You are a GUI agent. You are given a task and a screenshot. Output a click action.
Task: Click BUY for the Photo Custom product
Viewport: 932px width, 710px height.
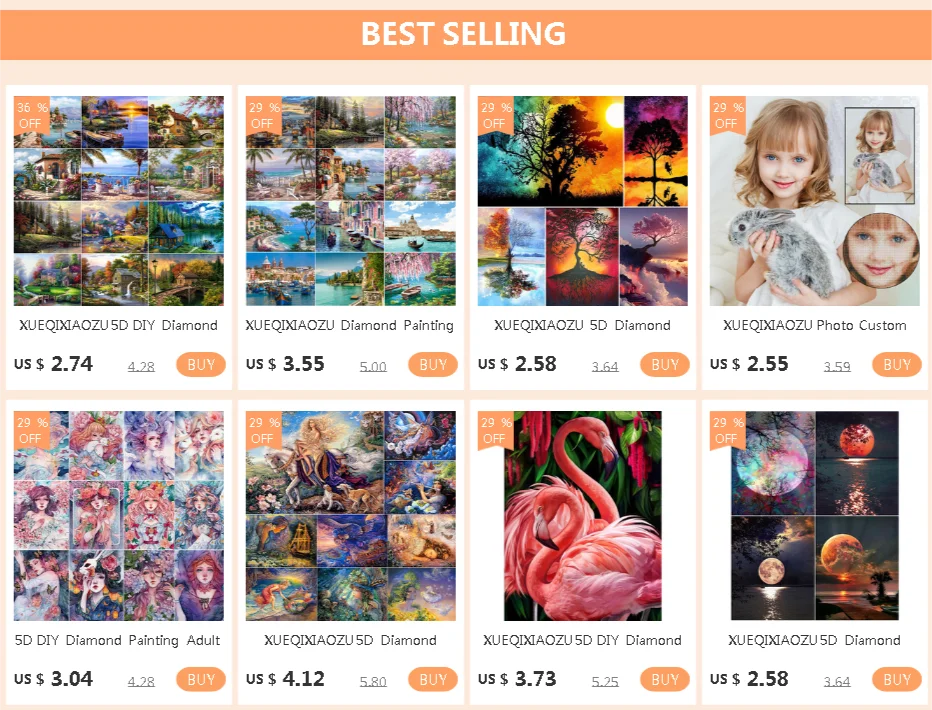tap(896, 364)
